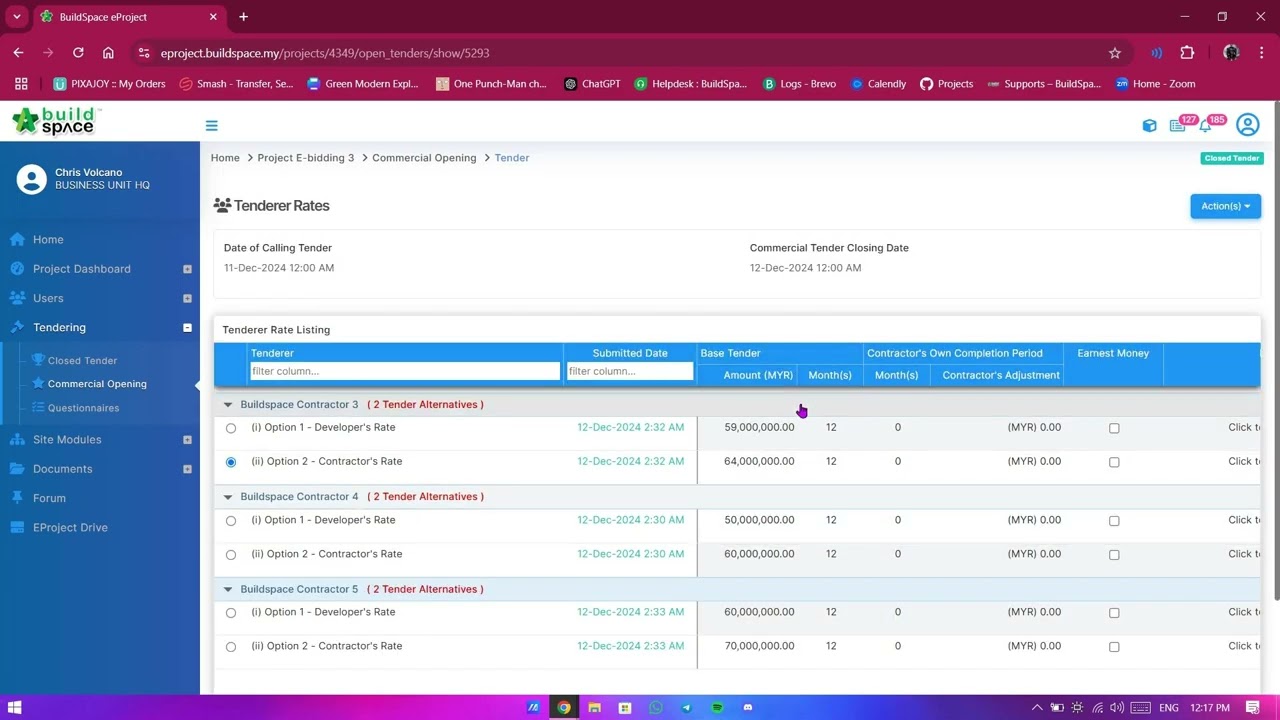Click the Submitted Date filter column input
This screenshot has width=1280, height=720.
point(630,371)
